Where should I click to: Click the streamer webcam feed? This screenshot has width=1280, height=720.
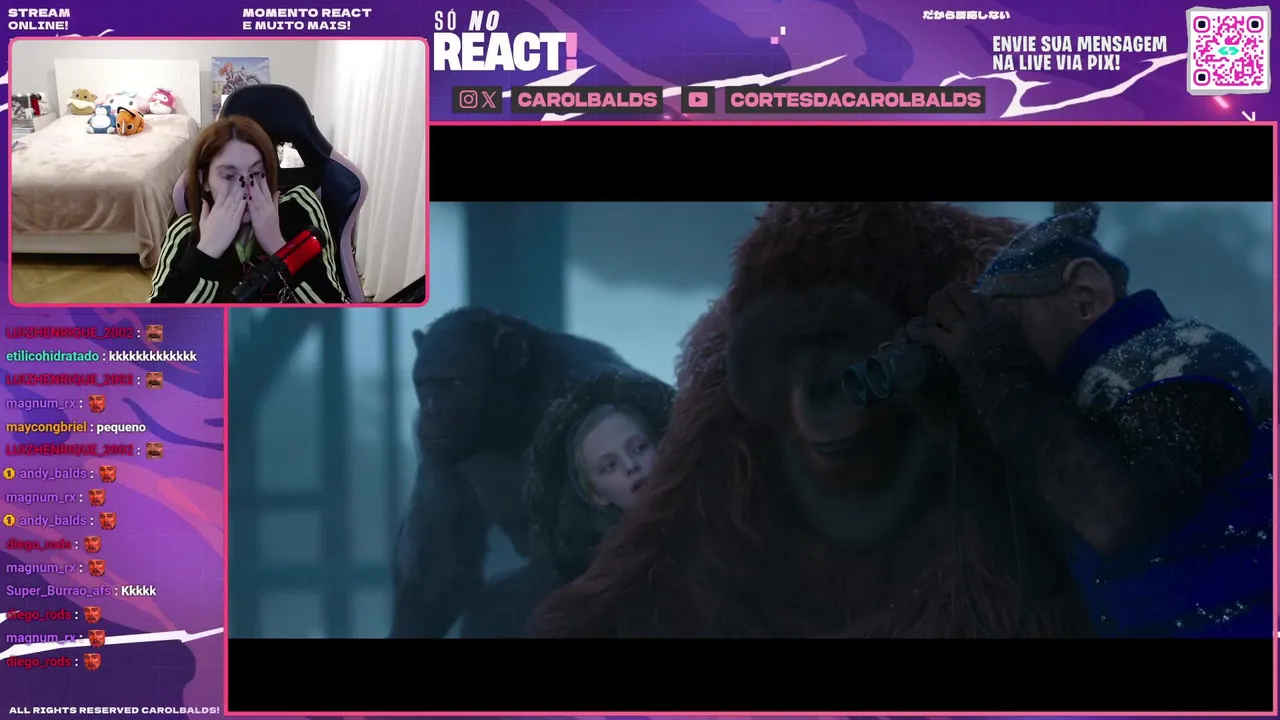tap(218, 171)
